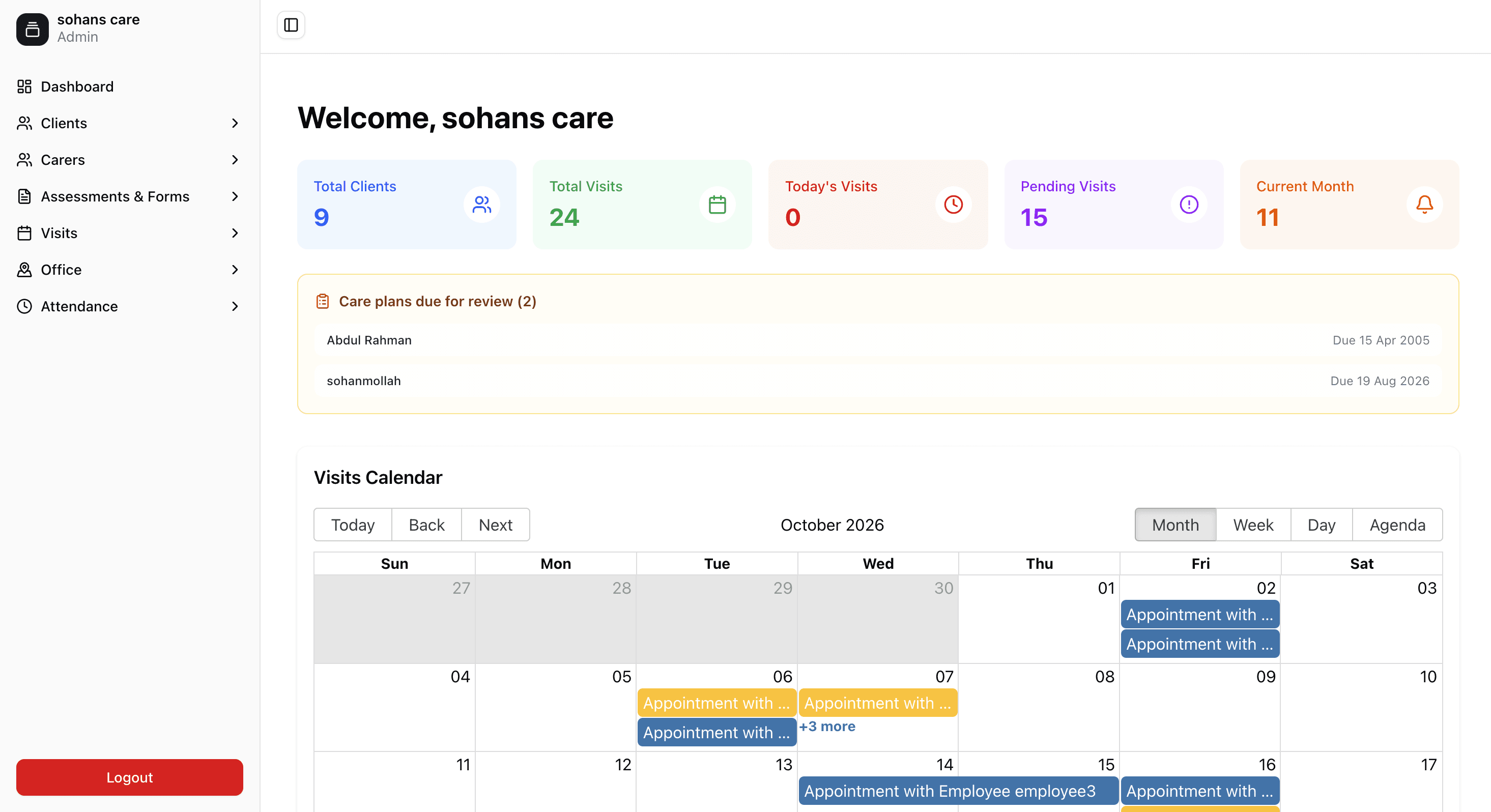This screenshot has height=812, width=1491.
Task: Switch calendar to Agenda view
Action: tap(1397, 525)
